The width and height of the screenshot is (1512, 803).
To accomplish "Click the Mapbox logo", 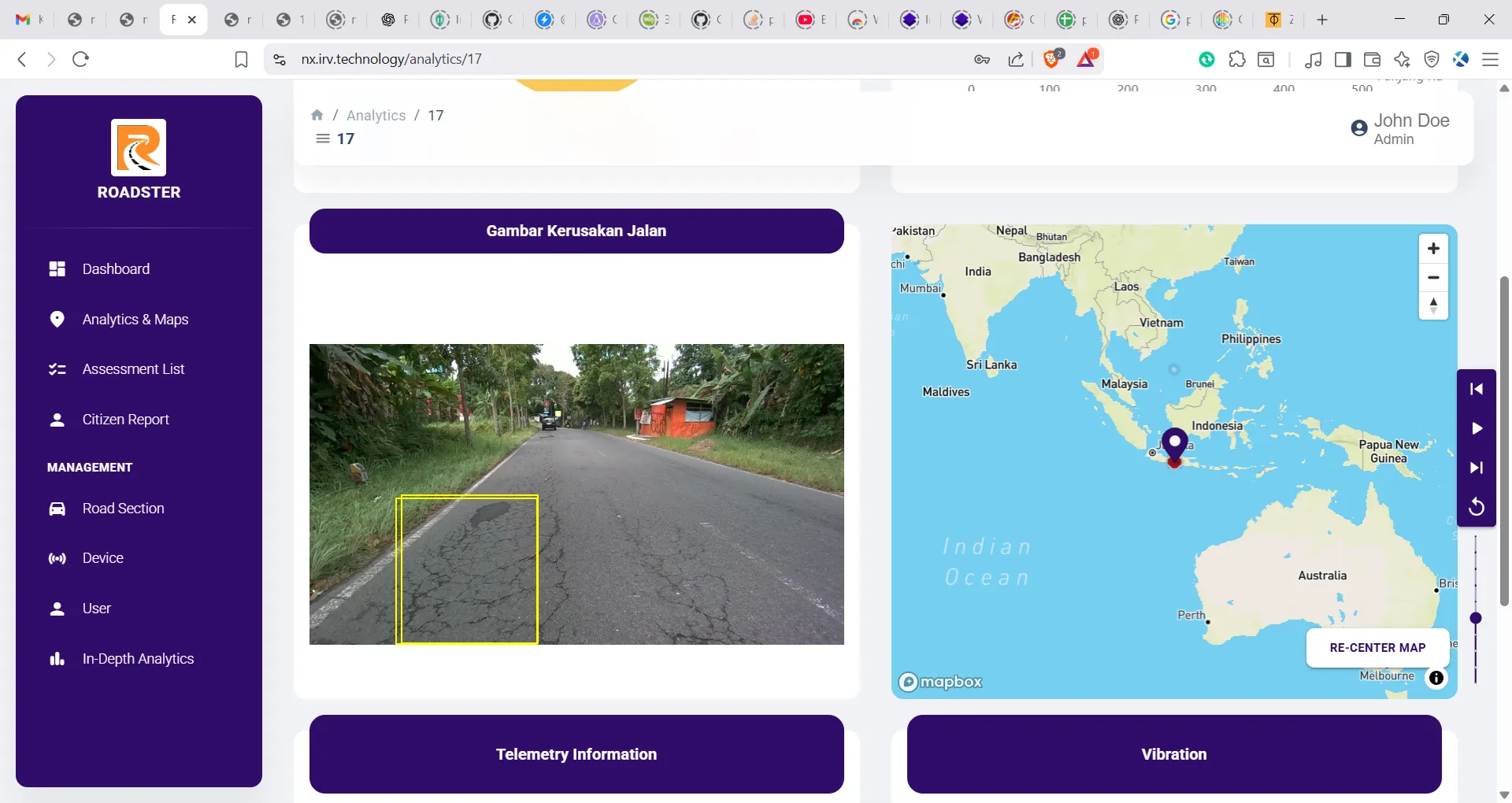I will 941,682.
